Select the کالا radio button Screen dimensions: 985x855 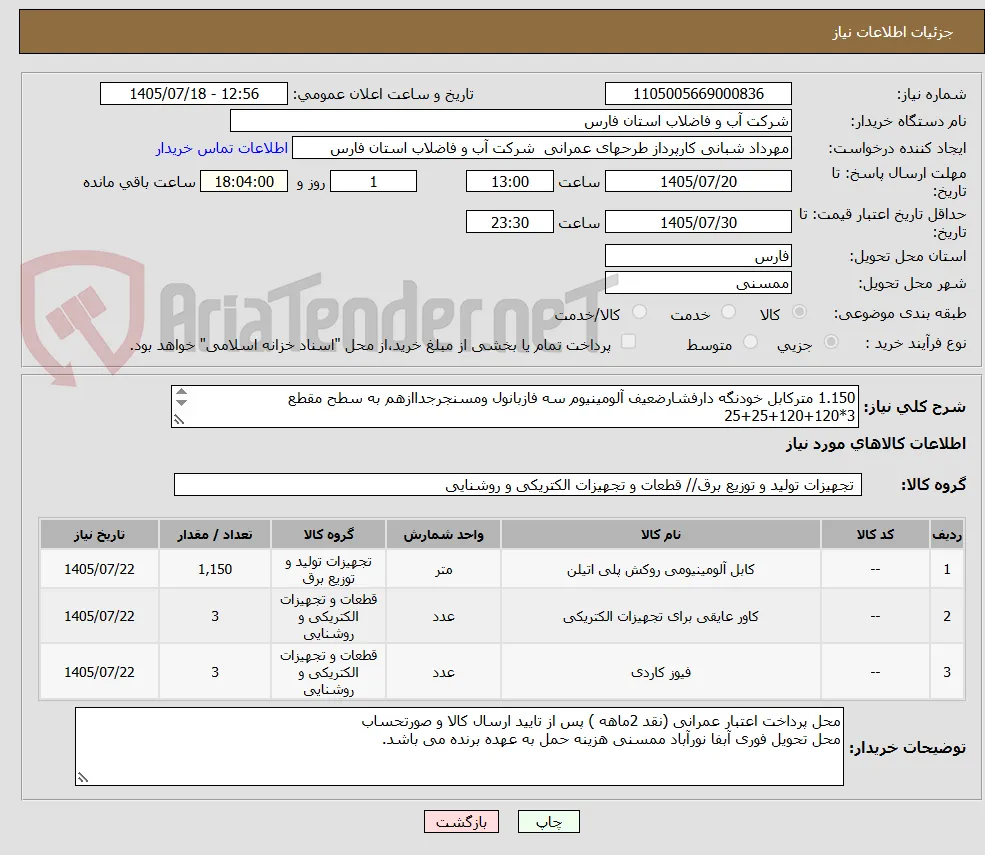[x=800, y=312]
